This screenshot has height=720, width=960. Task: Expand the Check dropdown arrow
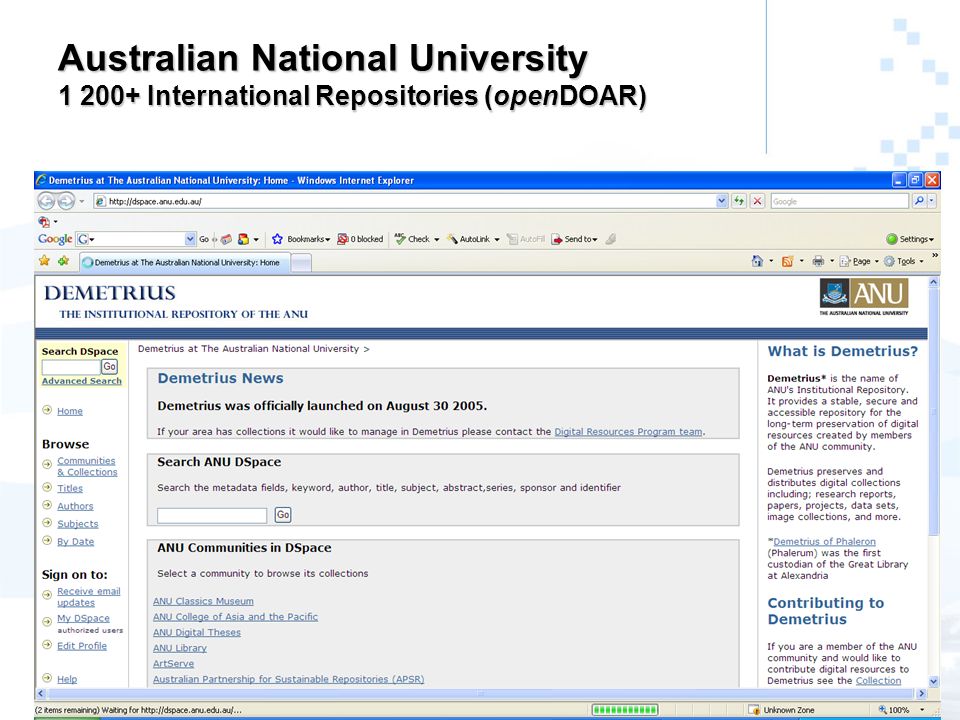coord(437,239)
